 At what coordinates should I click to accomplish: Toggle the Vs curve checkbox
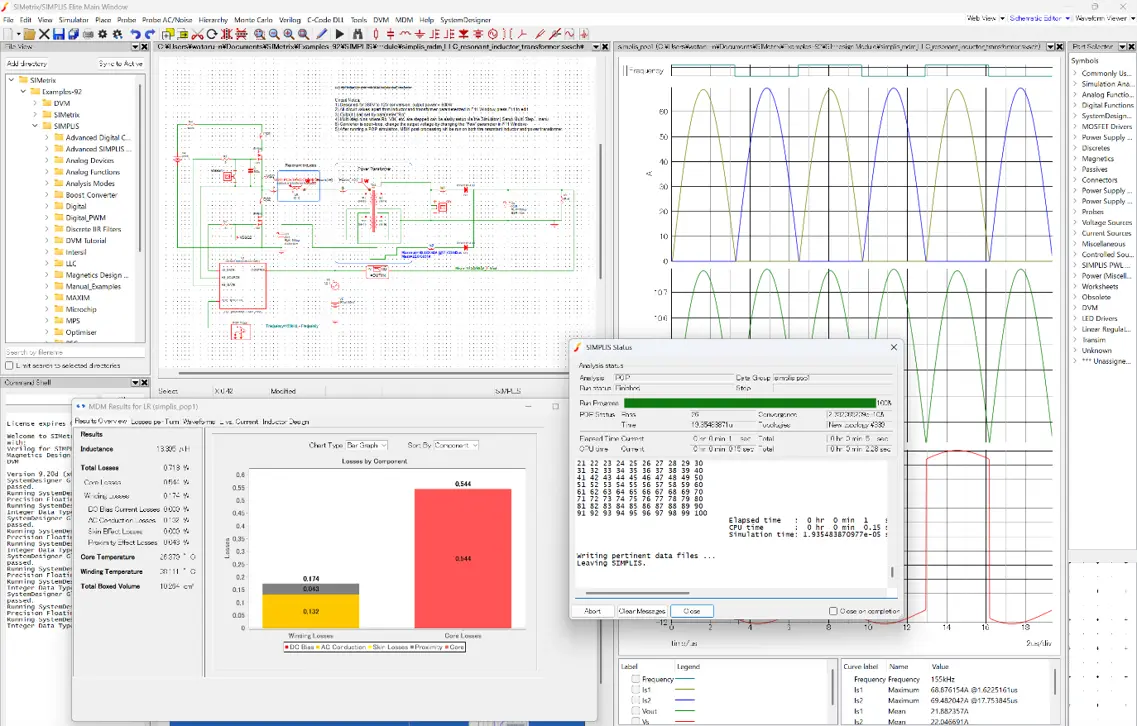636,722
